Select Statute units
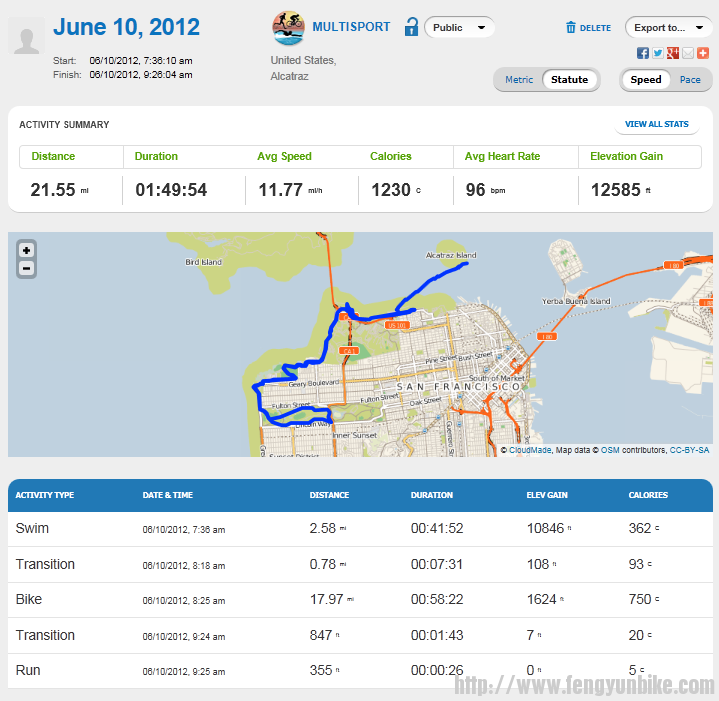Image resolution: width=719 pixels, height=701 pixels. pyautogui.click(x=570, y=80)
